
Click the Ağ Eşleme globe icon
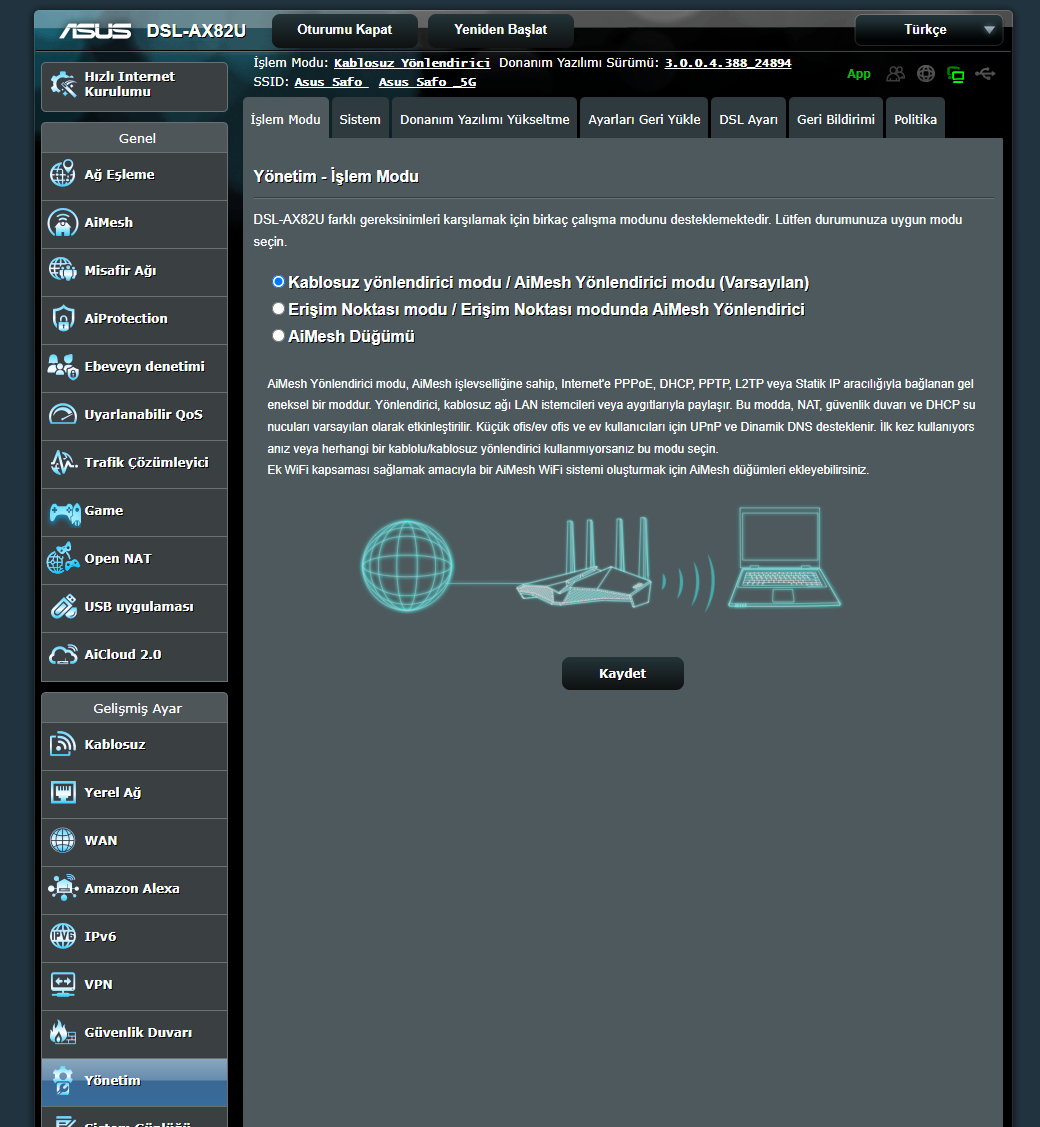point(63,174)
